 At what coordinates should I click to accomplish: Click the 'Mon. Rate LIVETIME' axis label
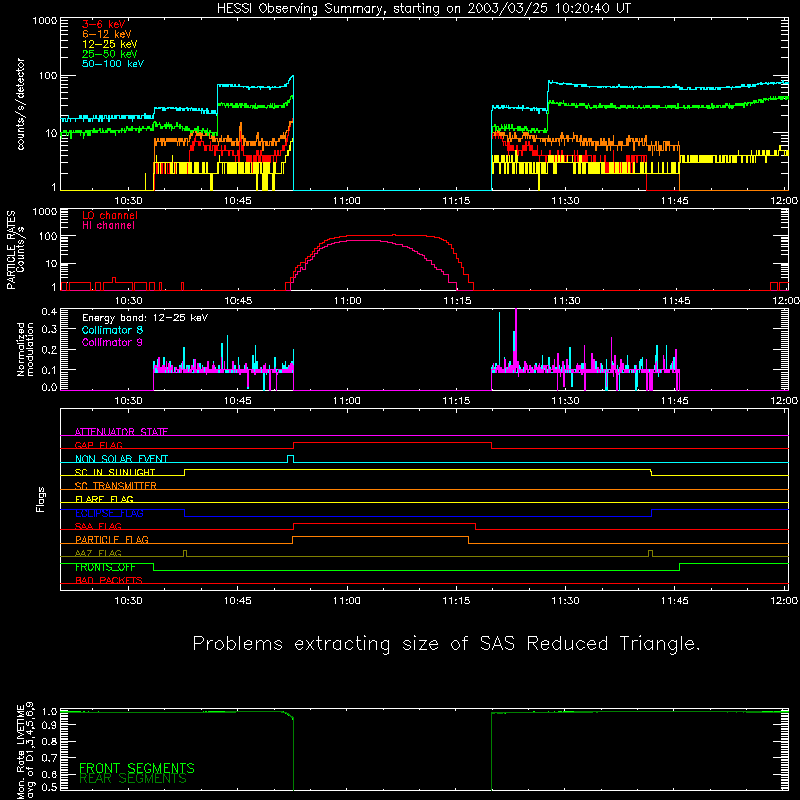coord(20,750)
